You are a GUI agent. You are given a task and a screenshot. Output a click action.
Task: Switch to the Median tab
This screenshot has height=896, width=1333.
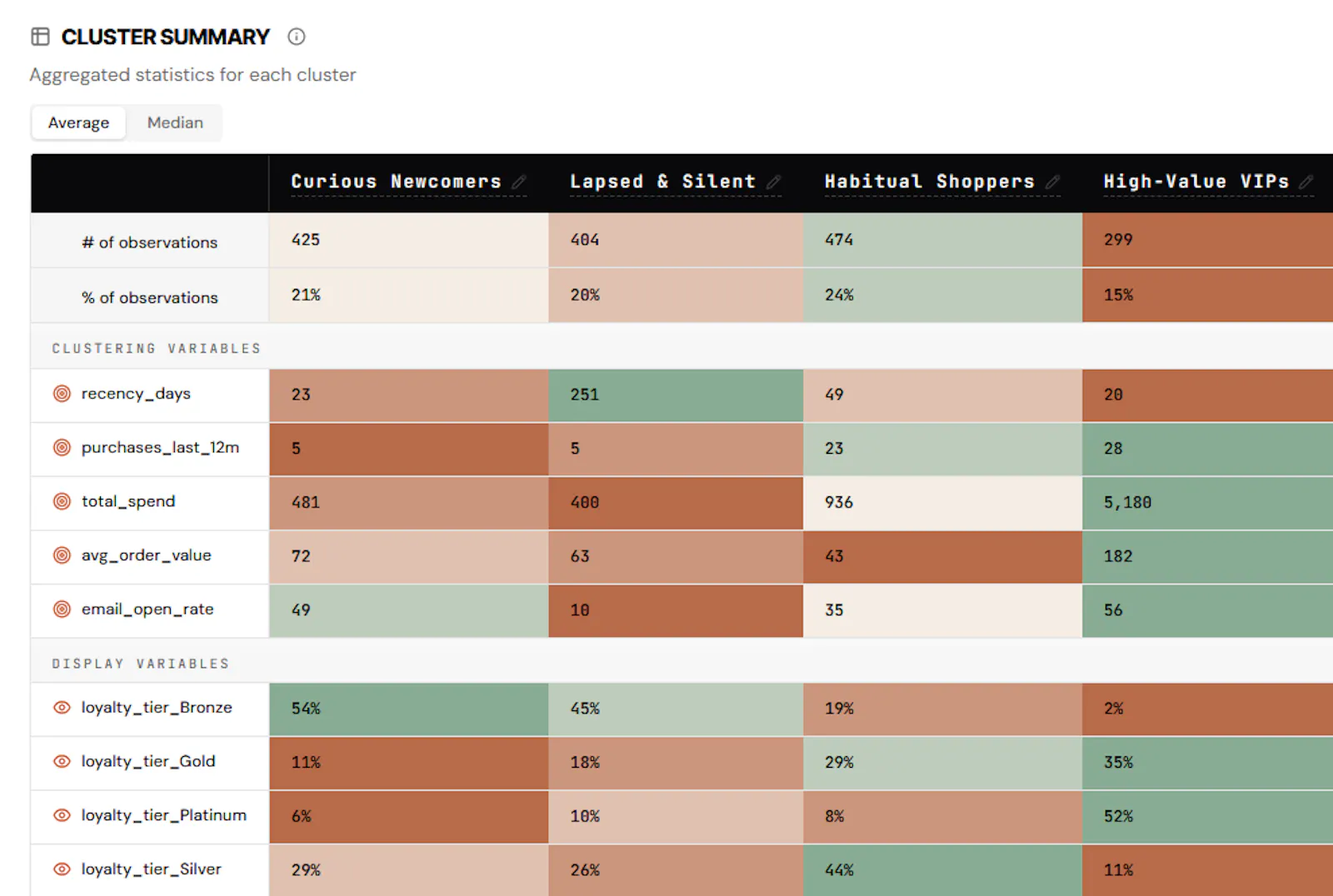(x=175, y=122)
